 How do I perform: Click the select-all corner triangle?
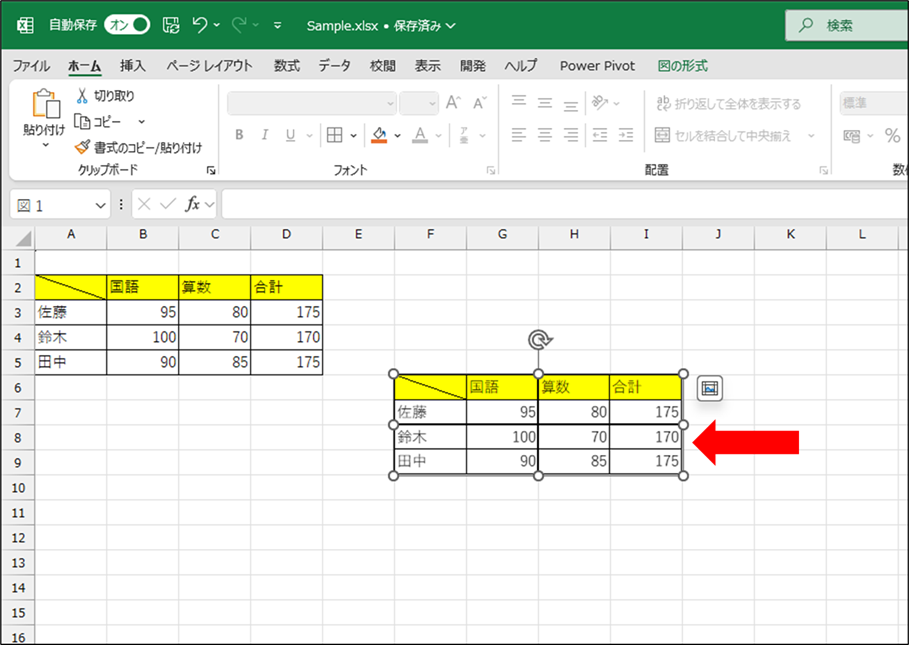[x=23, y=238]
